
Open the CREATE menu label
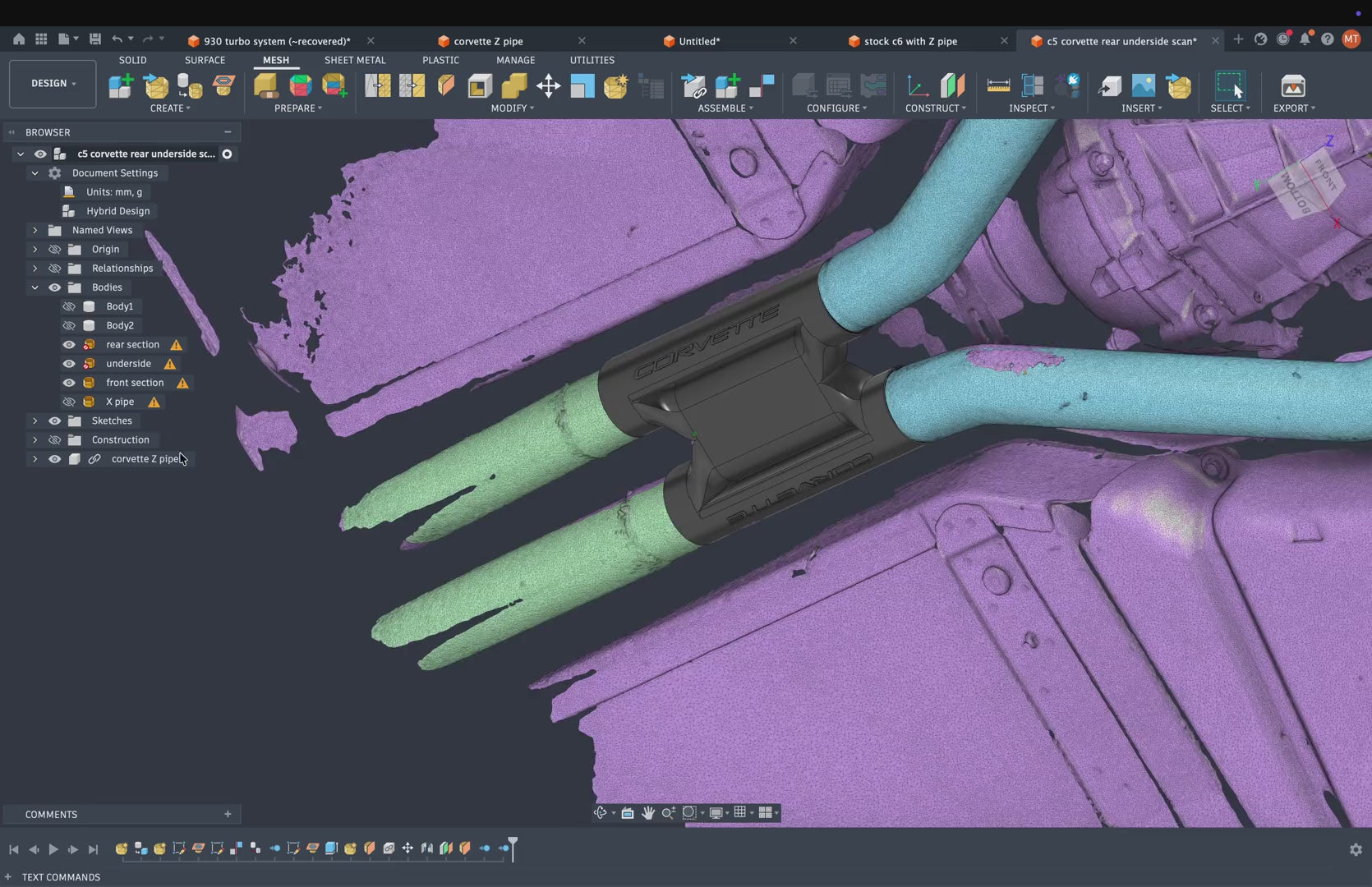[x=170, y=108]
